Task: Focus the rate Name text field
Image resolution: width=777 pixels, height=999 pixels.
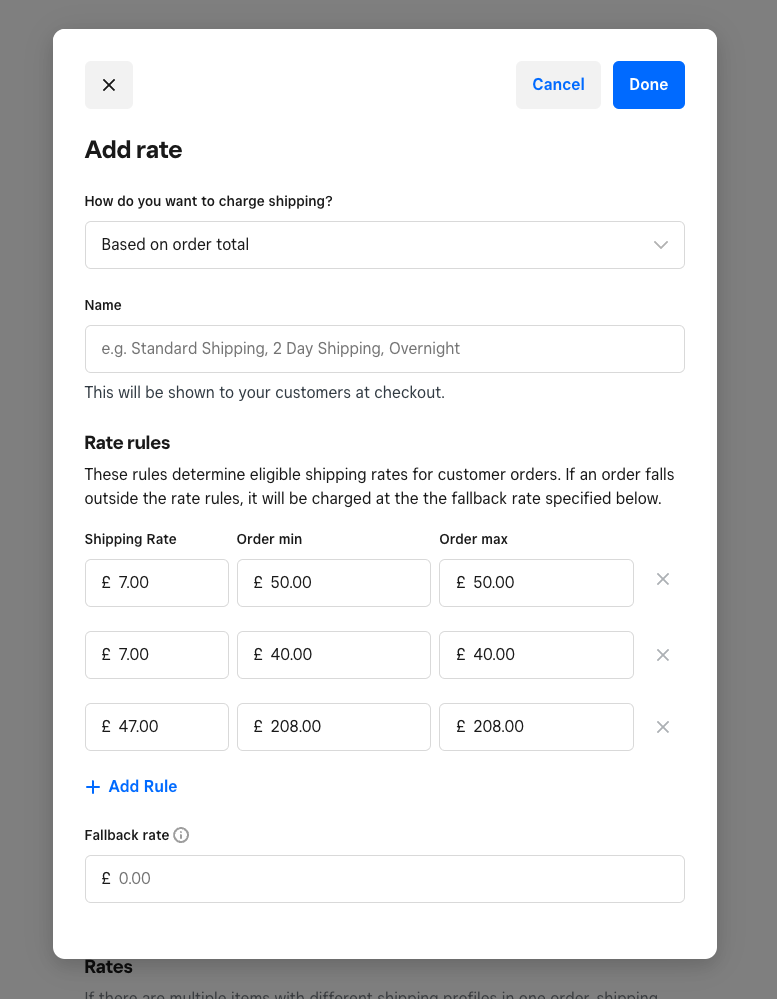Action: (384, 349)
